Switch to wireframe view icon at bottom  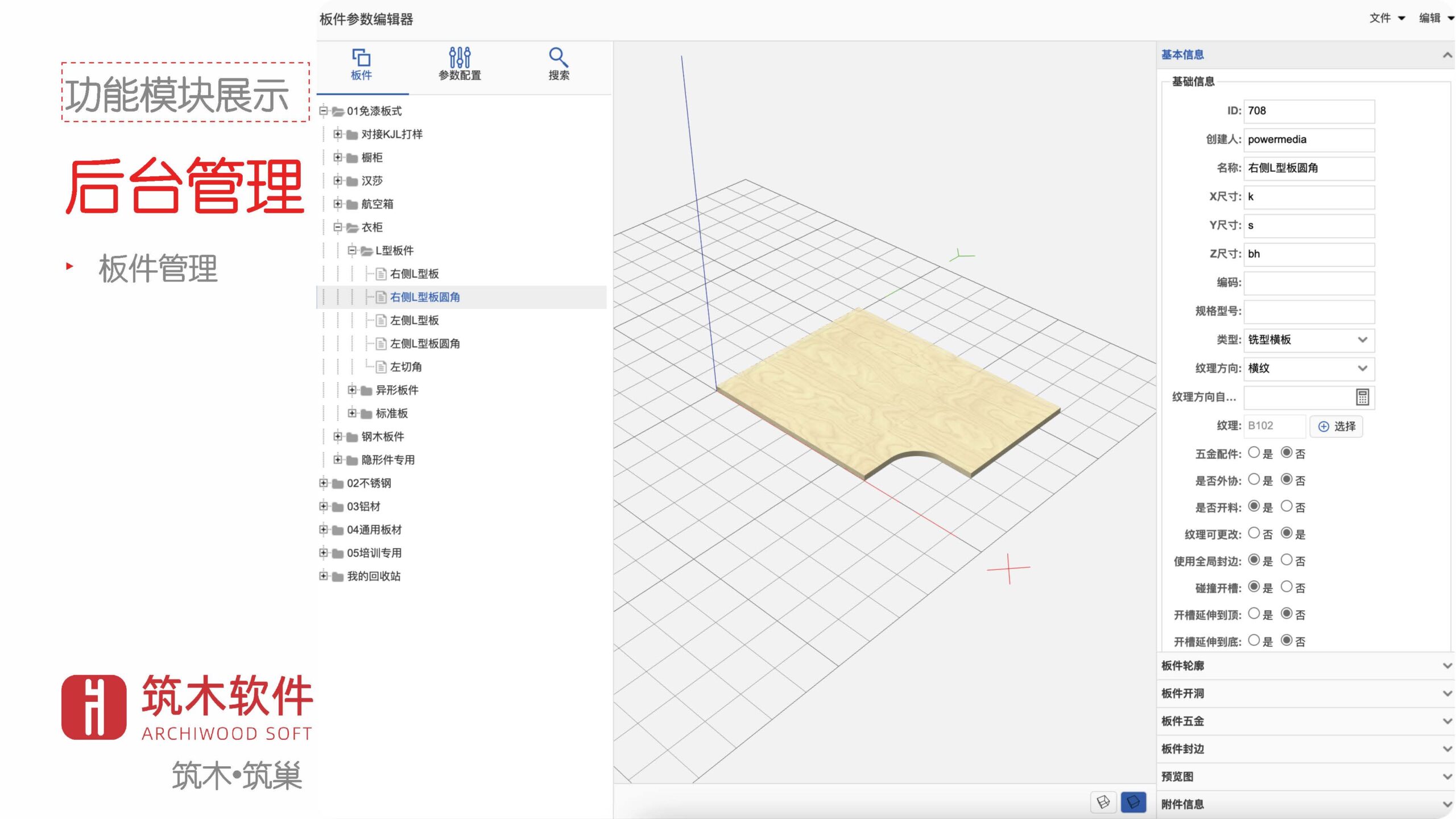tap(1103, 802)
